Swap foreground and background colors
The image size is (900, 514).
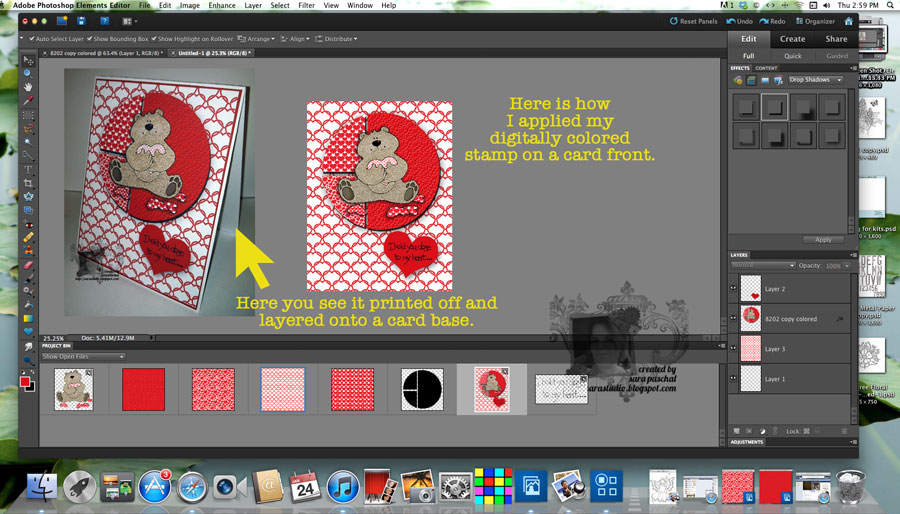point(33,373)
